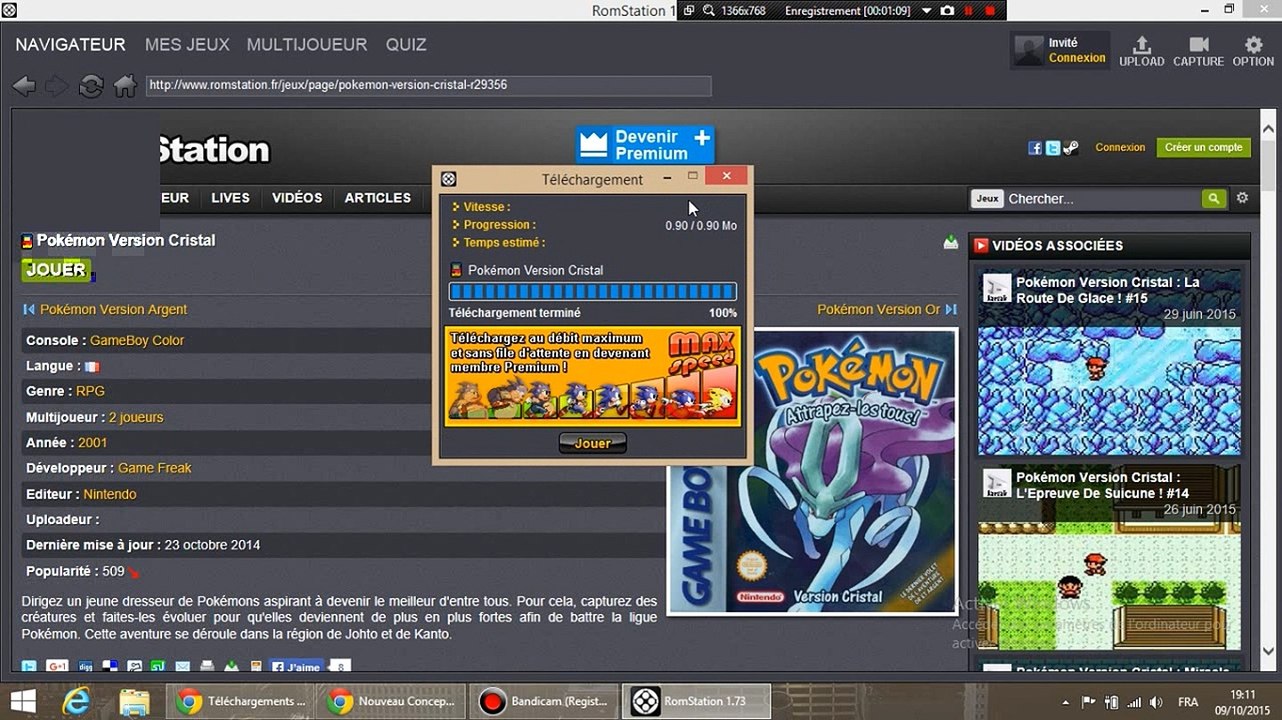Image resolution: width=1282 pixels, height=720 pixels.
Task: Stop the recording in the Bandicam bar
Action: (x=990, y=10)
